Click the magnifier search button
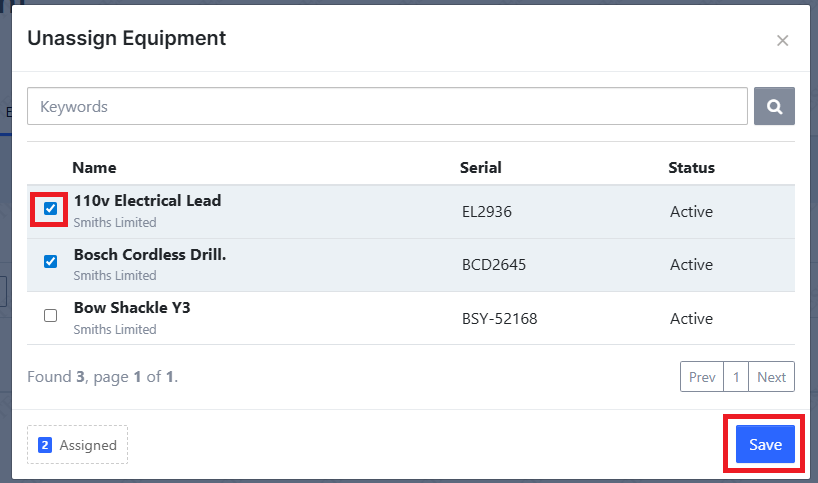 tap(774, 106)
